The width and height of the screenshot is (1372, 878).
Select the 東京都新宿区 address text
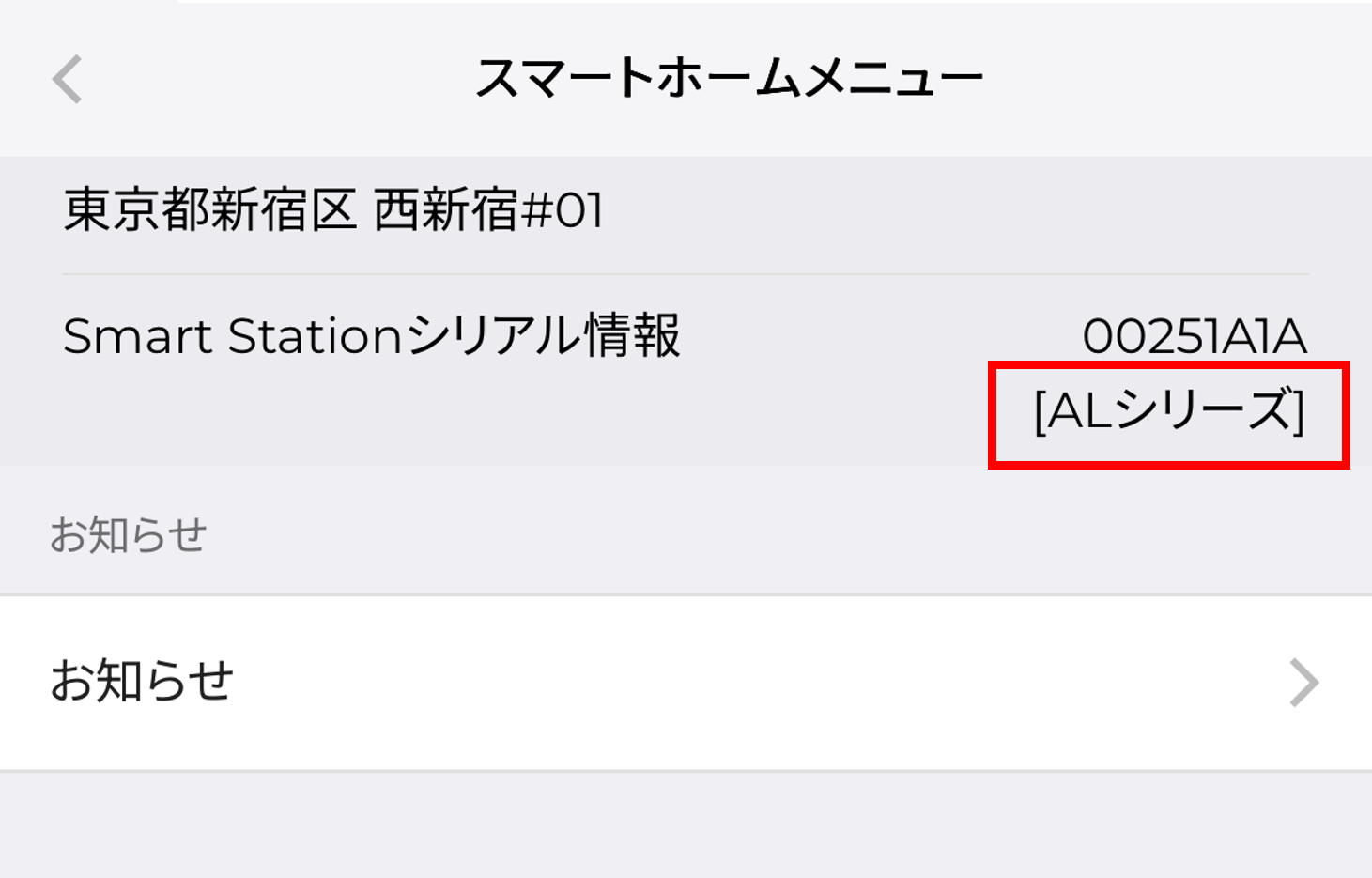(209, 209)
